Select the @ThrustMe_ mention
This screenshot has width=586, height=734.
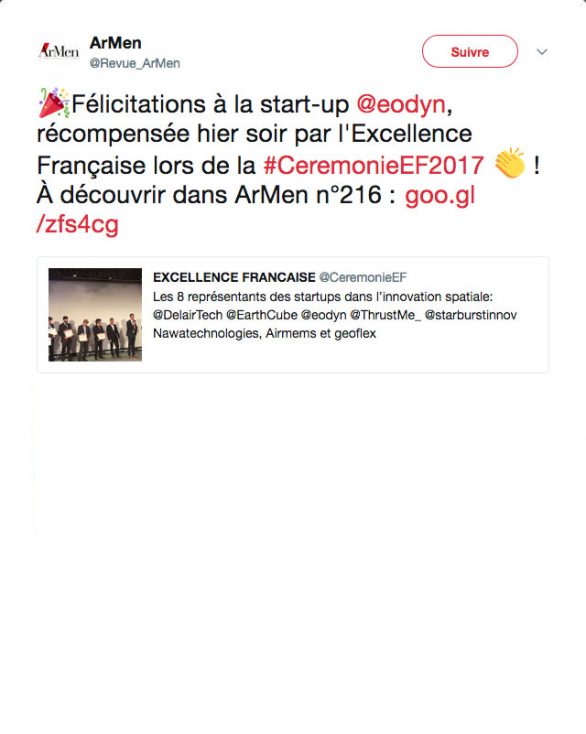385,315
